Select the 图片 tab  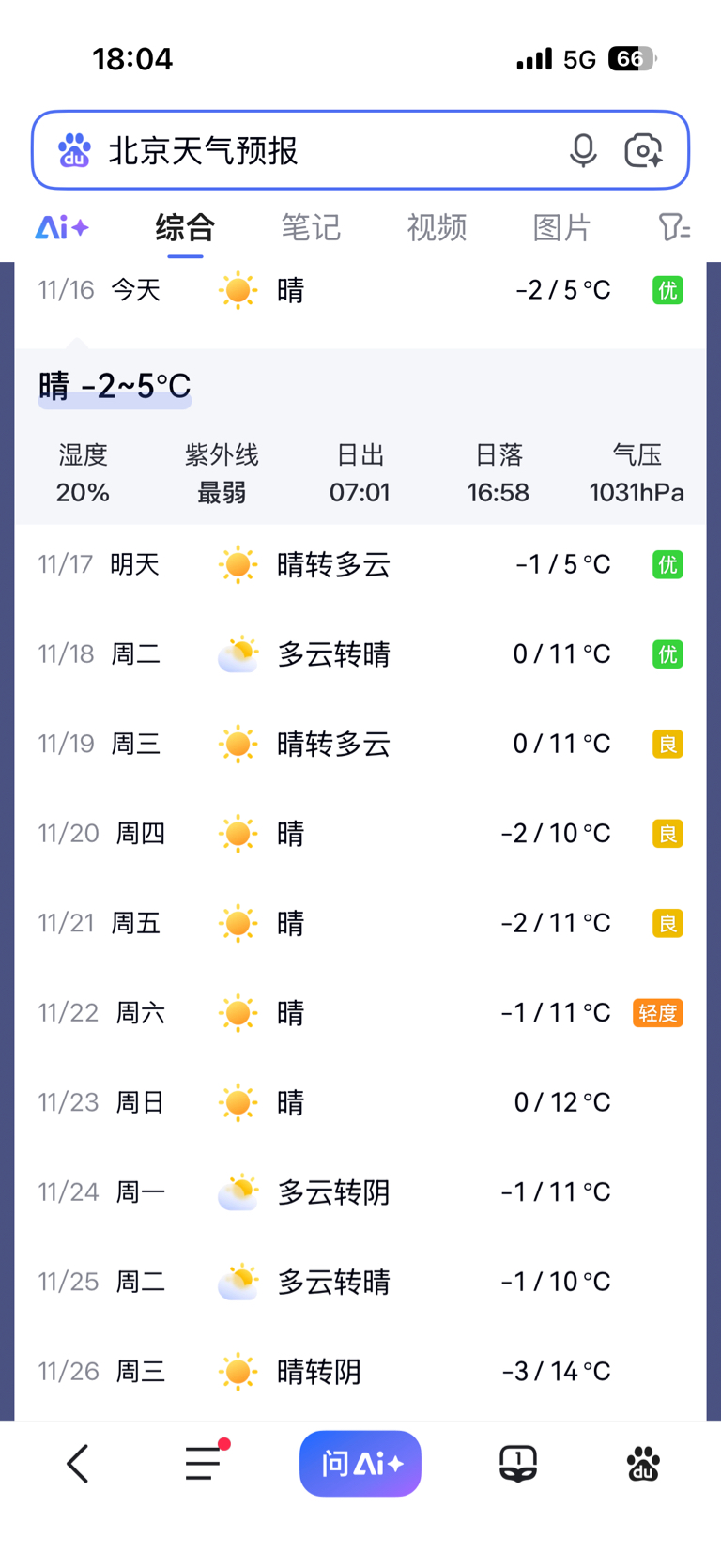point(561,227)
